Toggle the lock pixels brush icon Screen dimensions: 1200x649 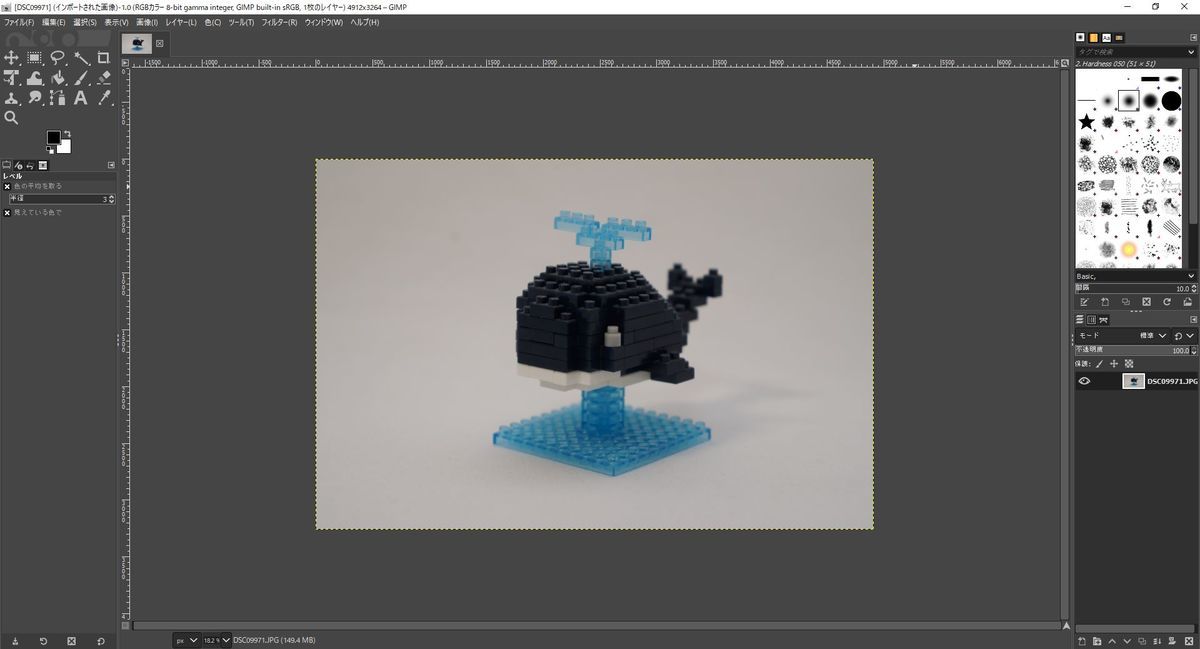click(x=1100, y=364)
